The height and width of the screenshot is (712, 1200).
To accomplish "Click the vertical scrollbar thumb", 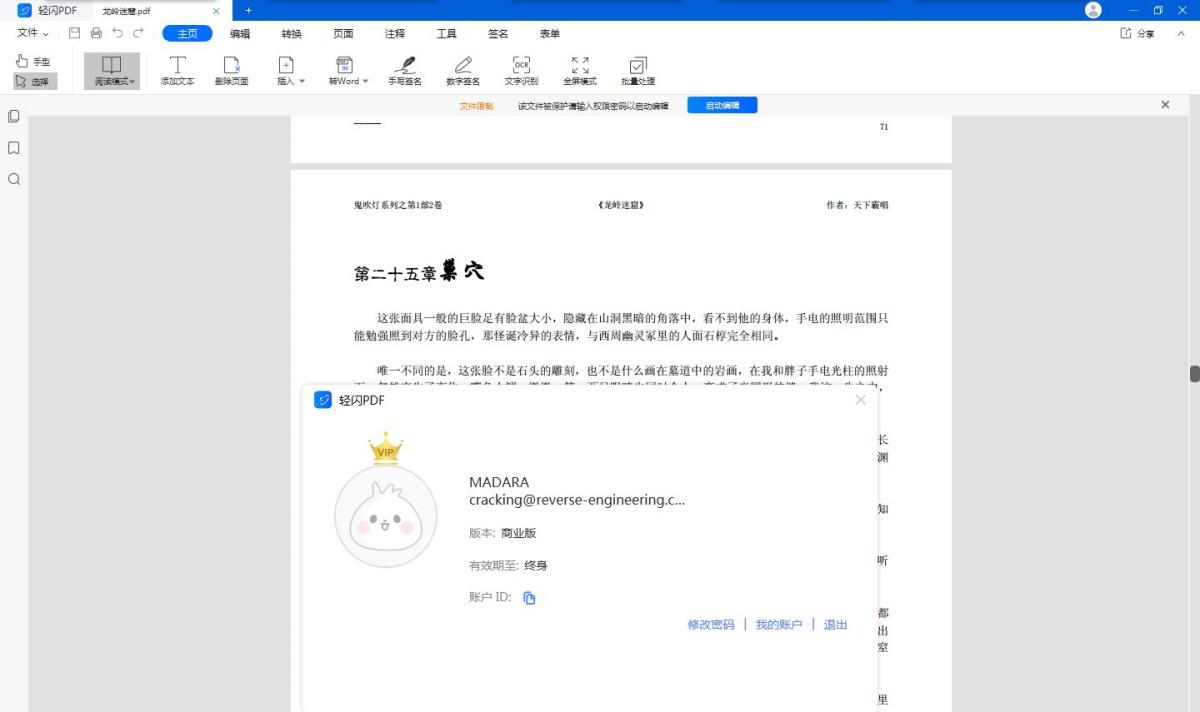I will [x=1194, y=373].
